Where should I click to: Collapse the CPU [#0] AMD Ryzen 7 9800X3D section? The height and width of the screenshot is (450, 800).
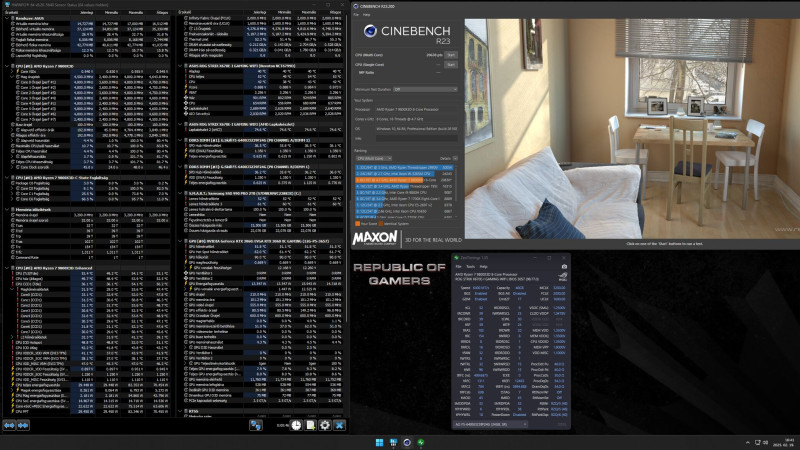click(x=7, y=66)
